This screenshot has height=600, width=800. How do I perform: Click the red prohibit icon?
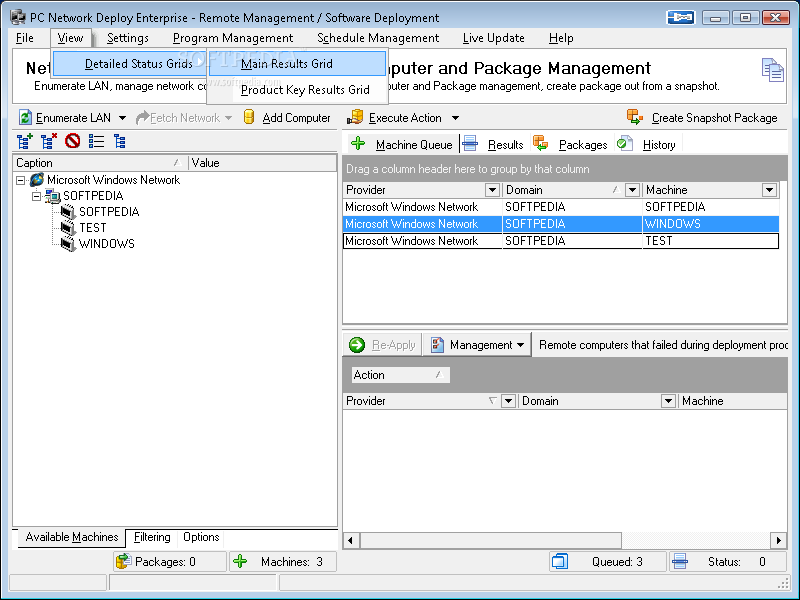click(72, 141)
